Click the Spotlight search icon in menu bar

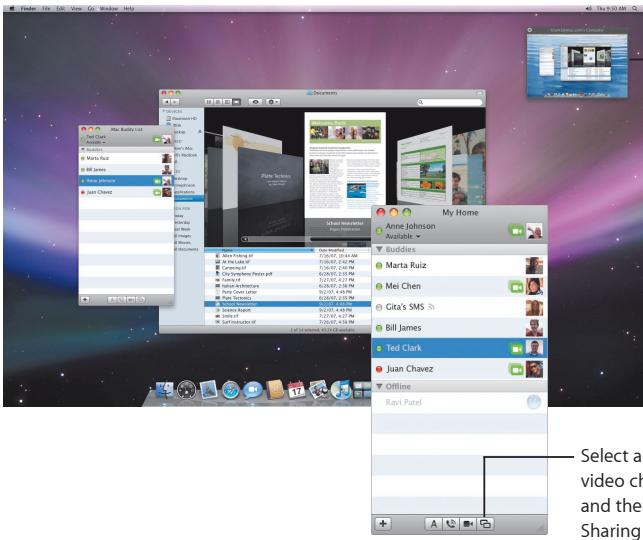(x=635, y=8)
